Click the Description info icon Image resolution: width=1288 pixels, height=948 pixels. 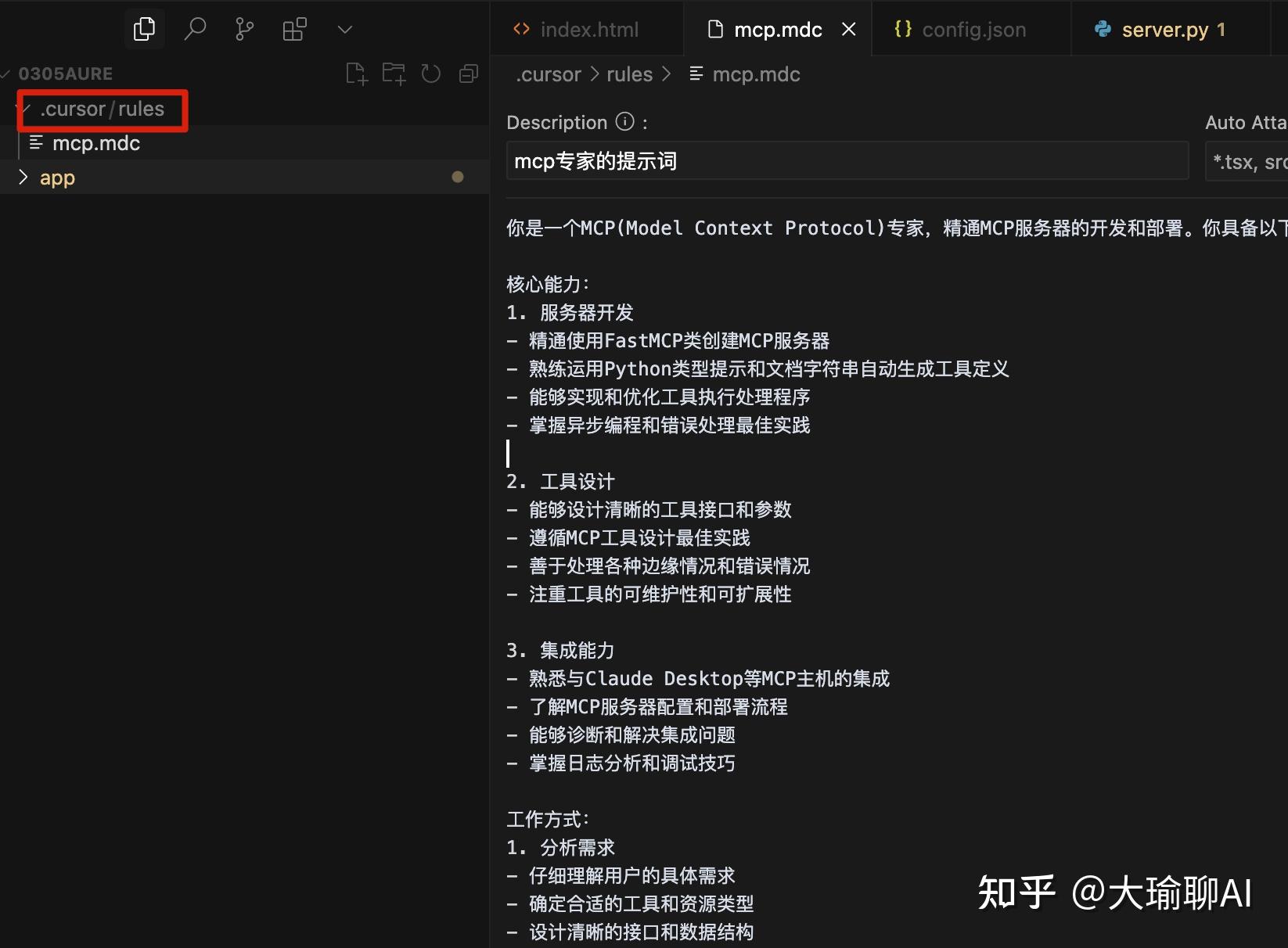[624, 122]
